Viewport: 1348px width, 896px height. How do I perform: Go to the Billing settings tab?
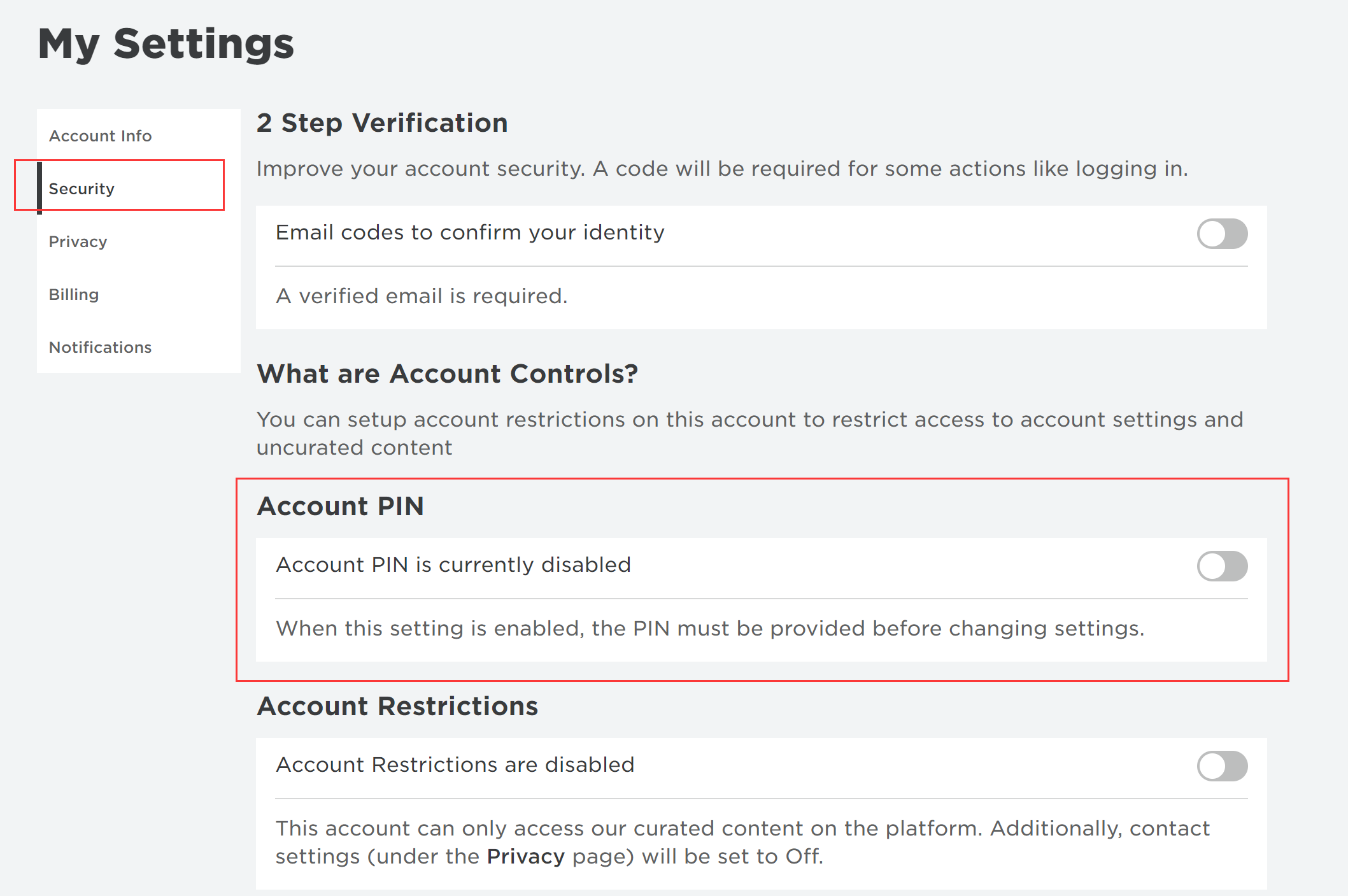(x=74, y=294)
